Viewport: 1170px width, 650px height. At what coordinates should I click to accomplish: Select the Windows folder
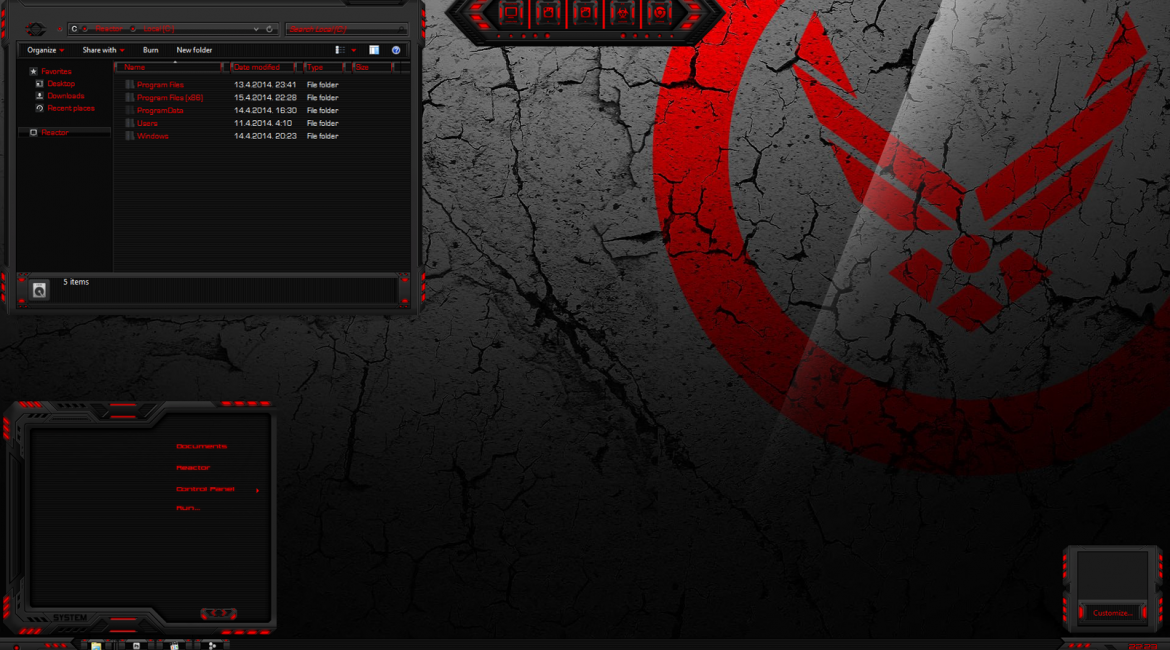click(152, 136)
